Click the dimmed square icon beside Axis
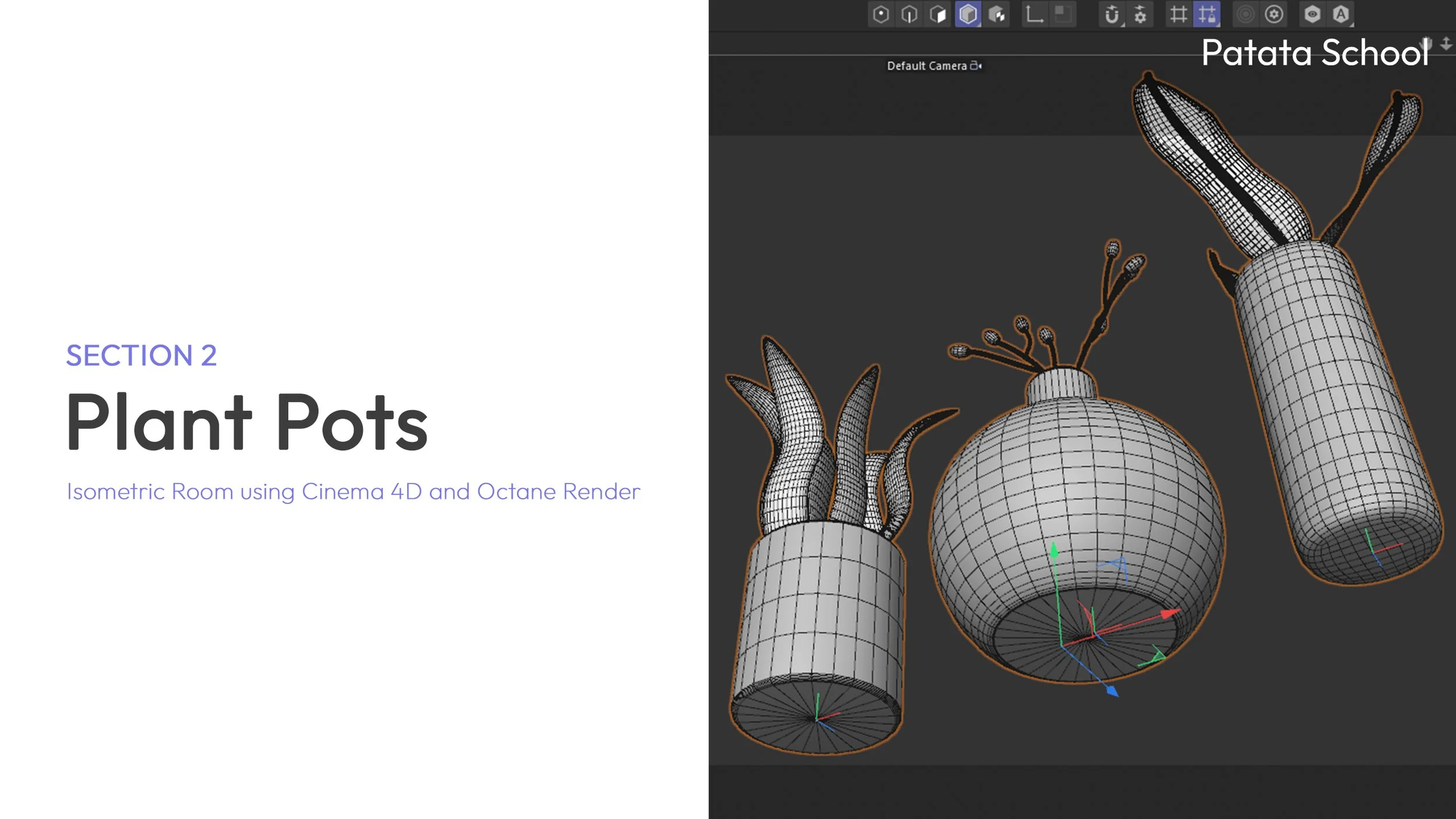 coord(1062,15)
